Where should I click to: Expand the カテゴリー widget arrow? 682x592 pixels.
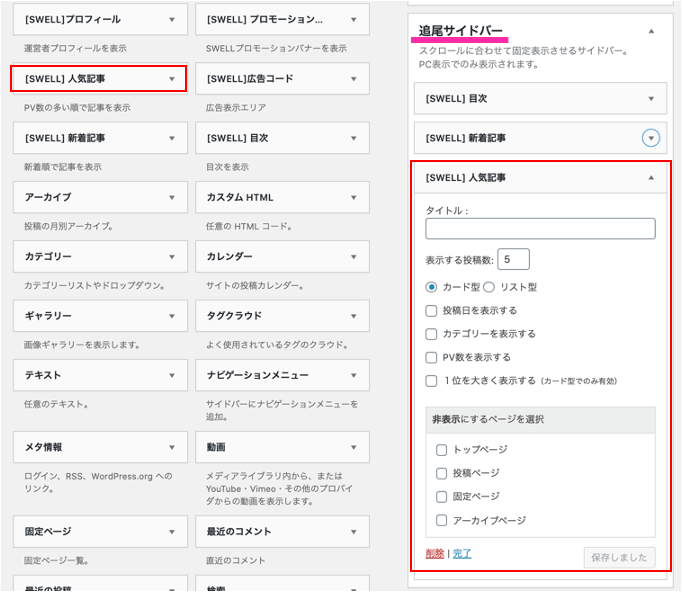click(172, 257)
